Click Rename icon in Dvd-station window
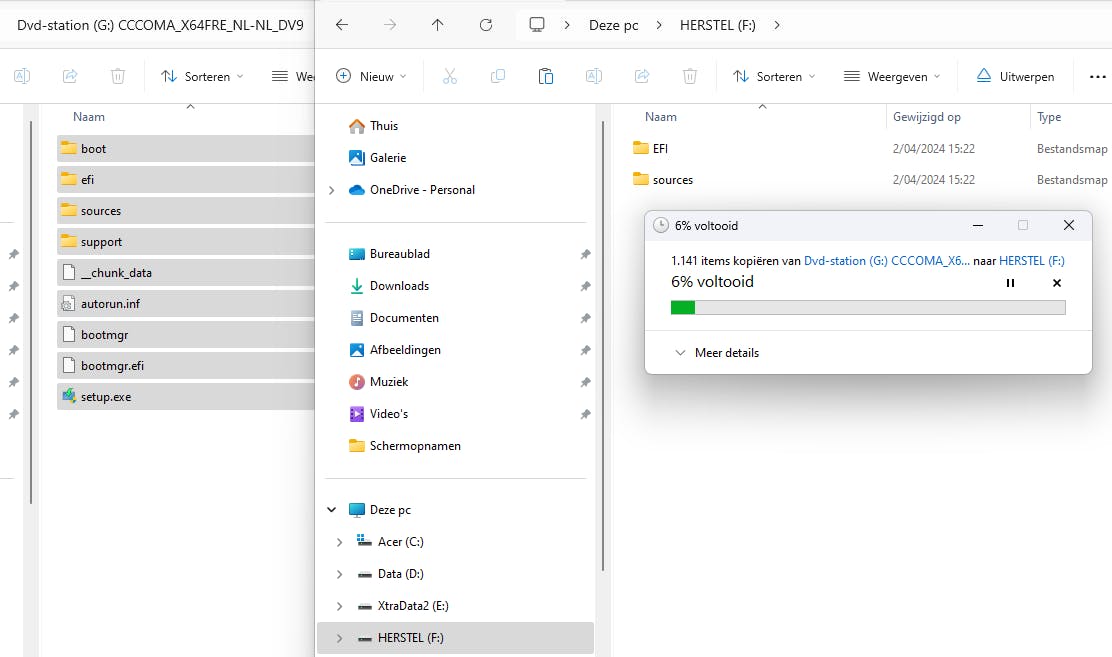Screen dimensions: 1112x657 tap(22, 76)
